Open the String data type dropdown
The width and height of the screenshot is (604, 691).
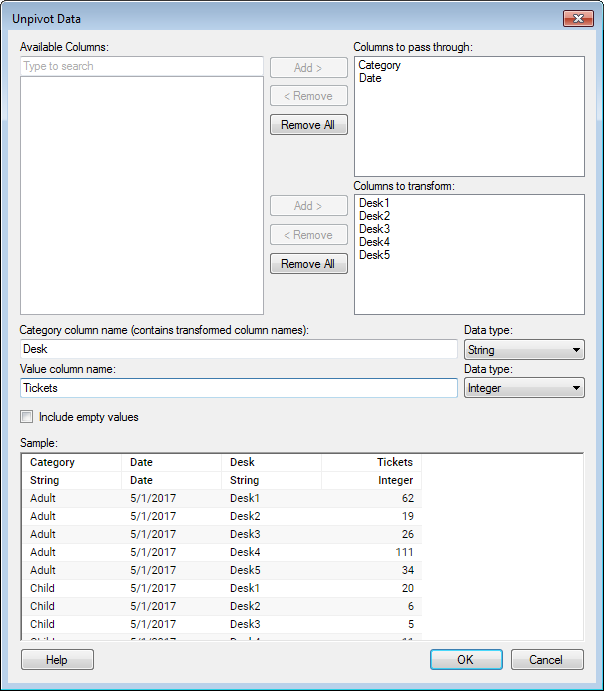524,350
